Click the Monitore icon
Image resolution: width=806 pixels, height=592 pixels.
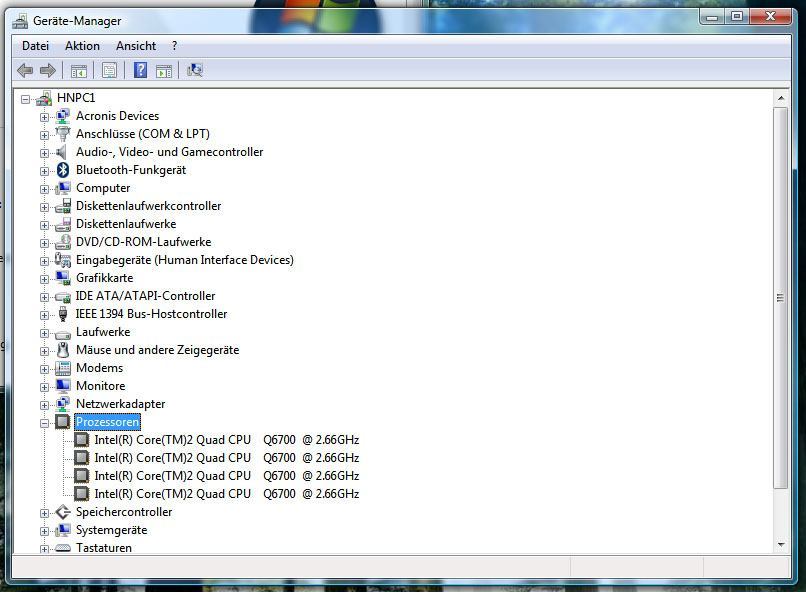click(x=63, y=386)
